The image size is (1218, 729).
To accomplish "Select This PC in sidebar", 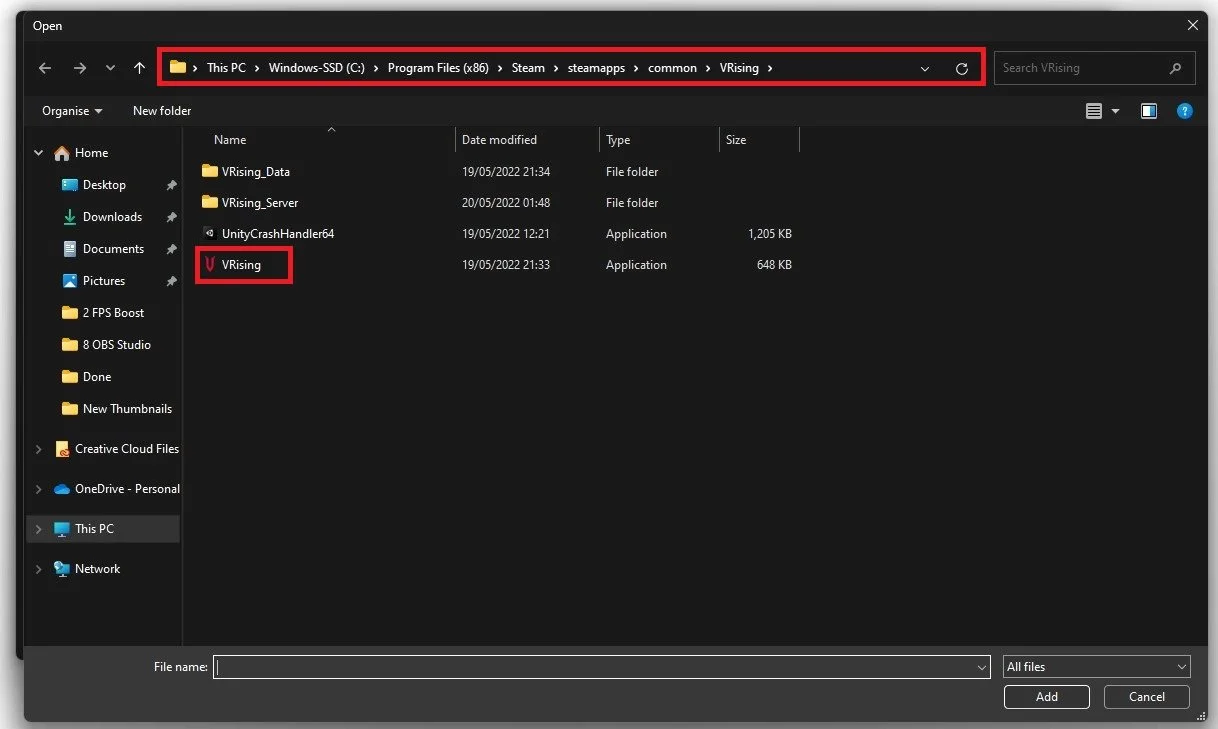I will tap(94, 529).
